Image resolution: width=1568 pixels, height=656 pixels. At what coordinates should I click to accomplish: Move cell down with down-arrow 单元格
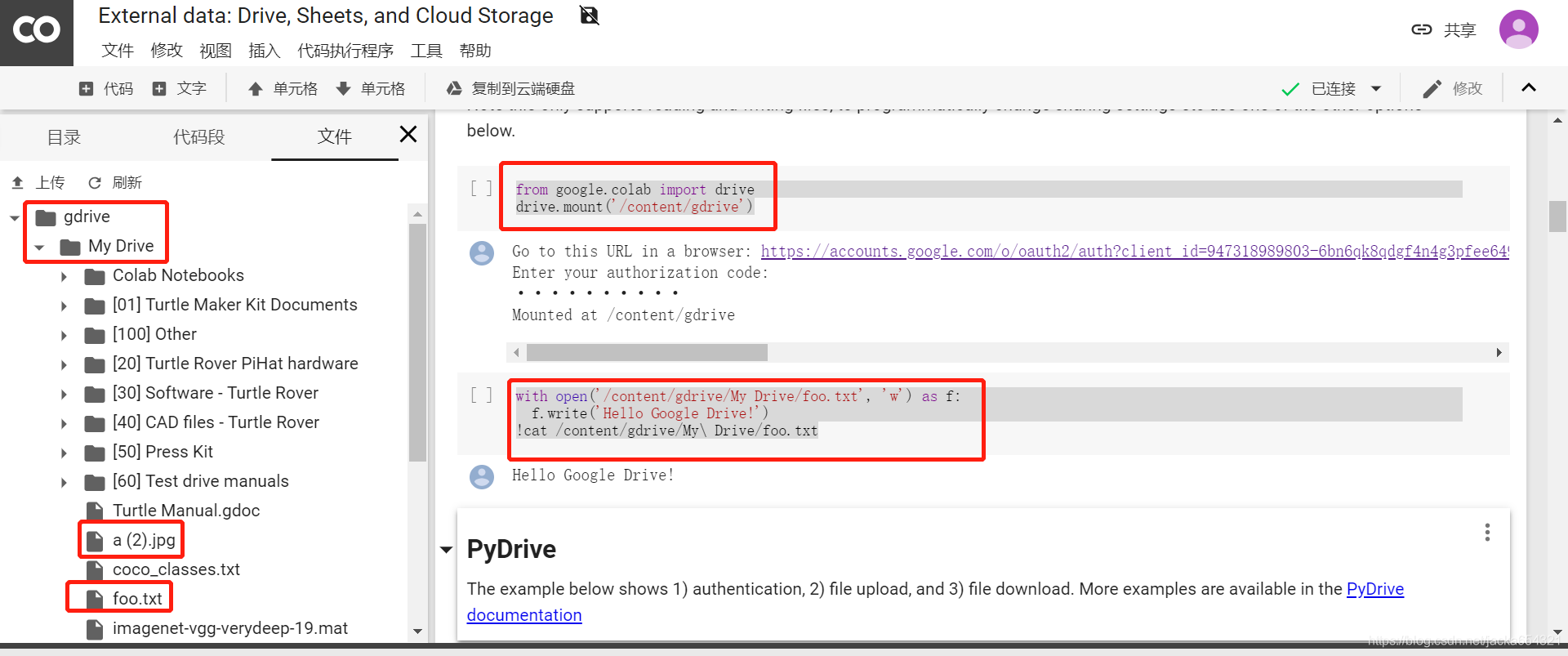(370, 88)
